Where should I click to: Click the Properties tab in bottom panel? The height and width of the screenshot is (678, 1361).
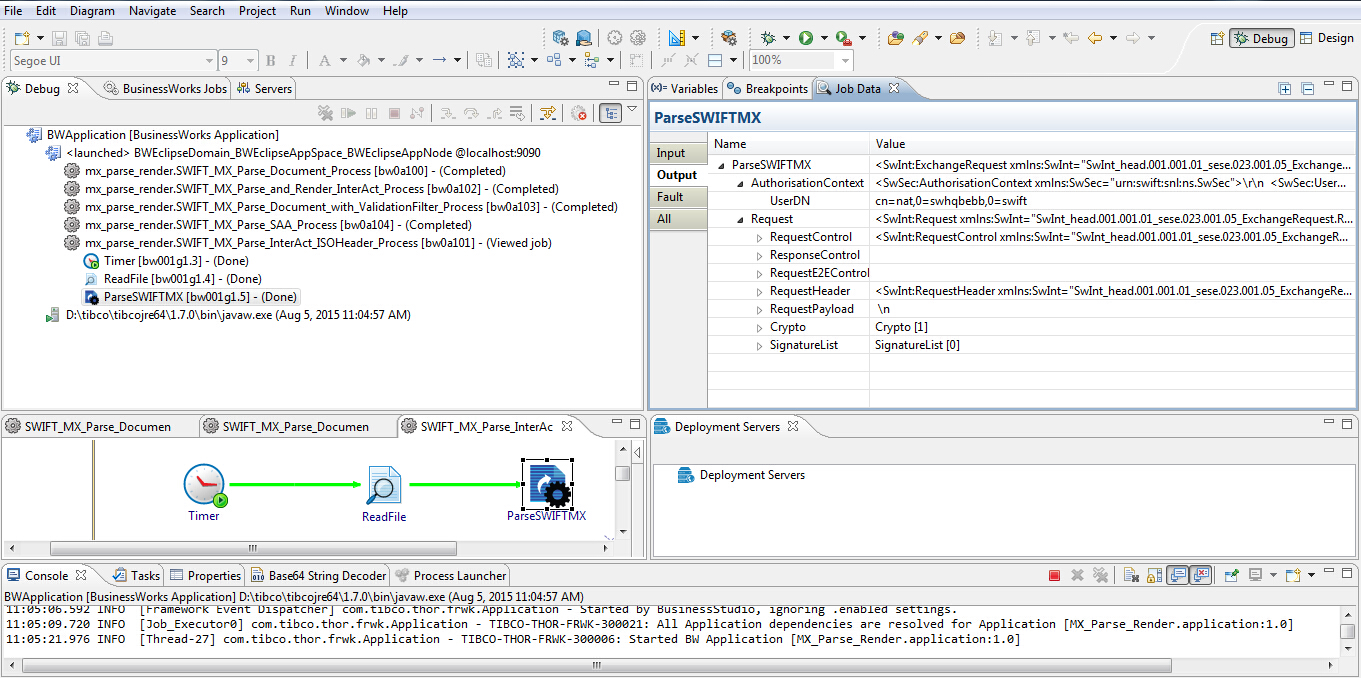click(205, 575)
